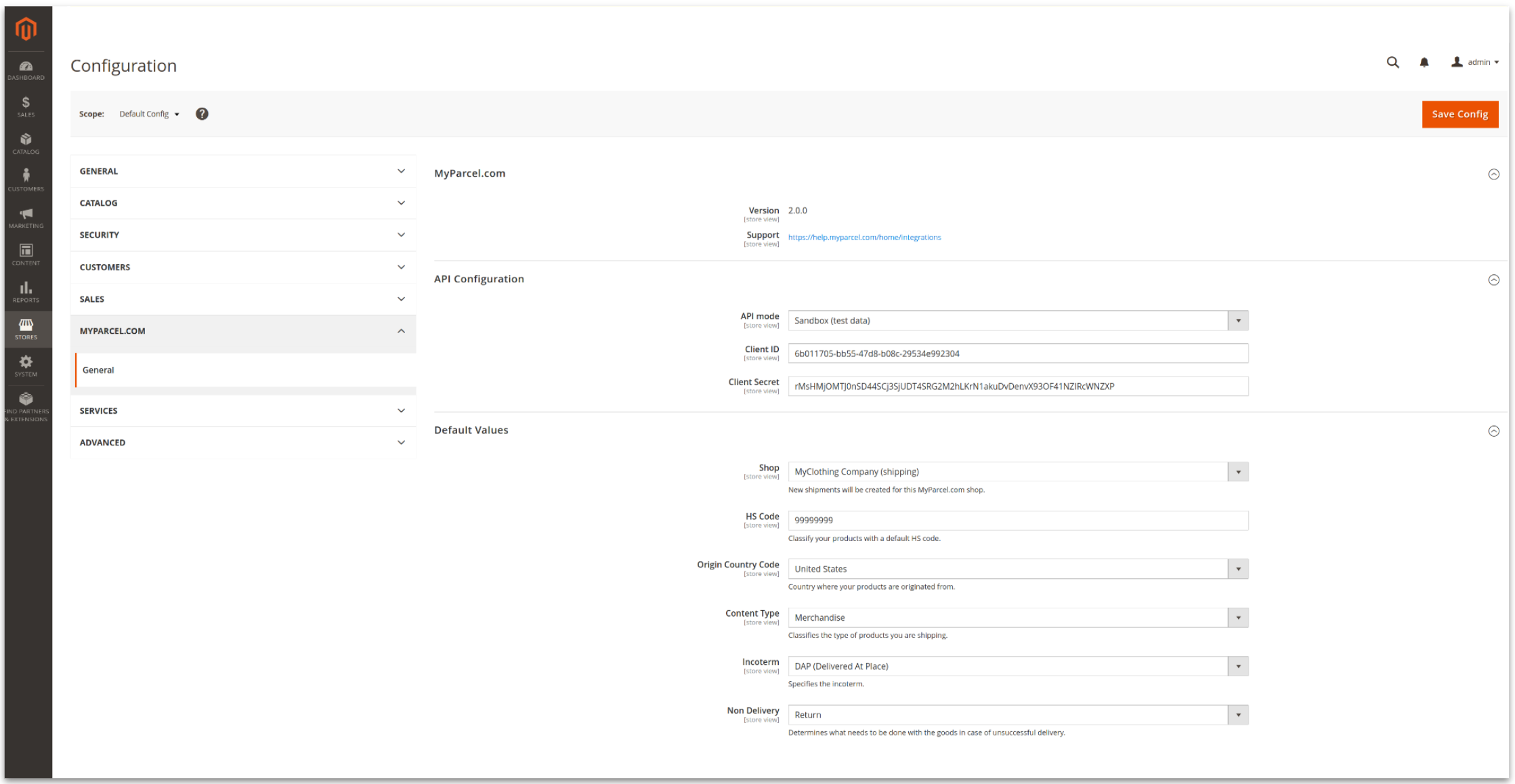Collapse the API Configuration section

1494,279
